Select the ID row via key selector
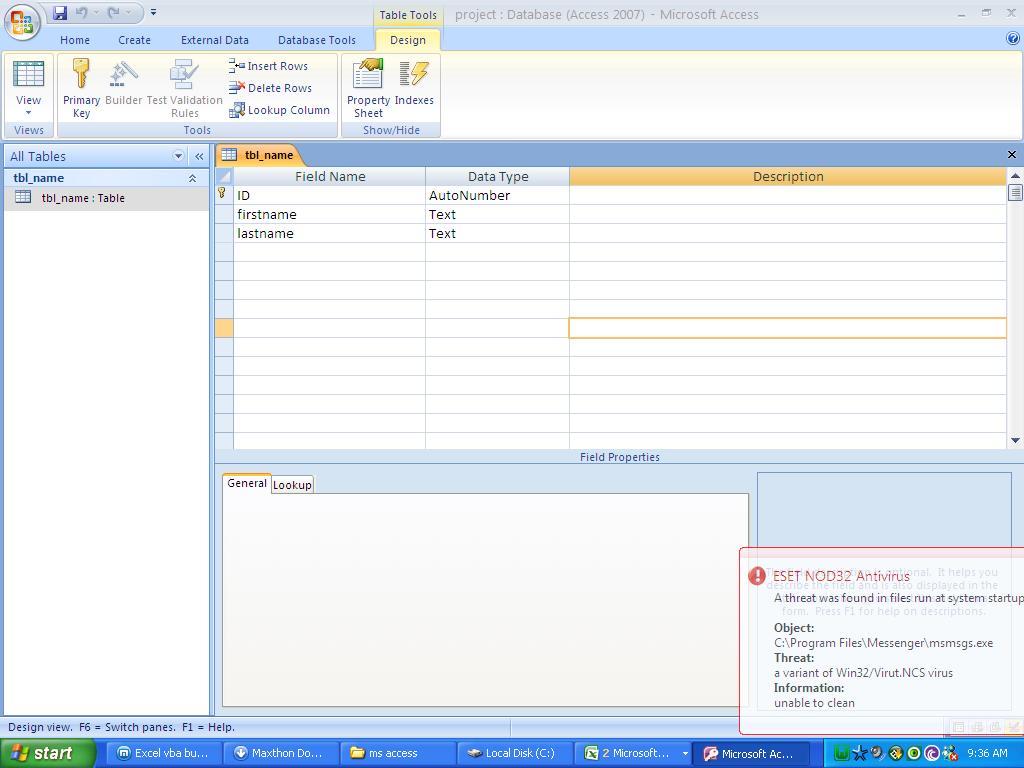This screenshot has width=1024, height=768. click(224, 195)
